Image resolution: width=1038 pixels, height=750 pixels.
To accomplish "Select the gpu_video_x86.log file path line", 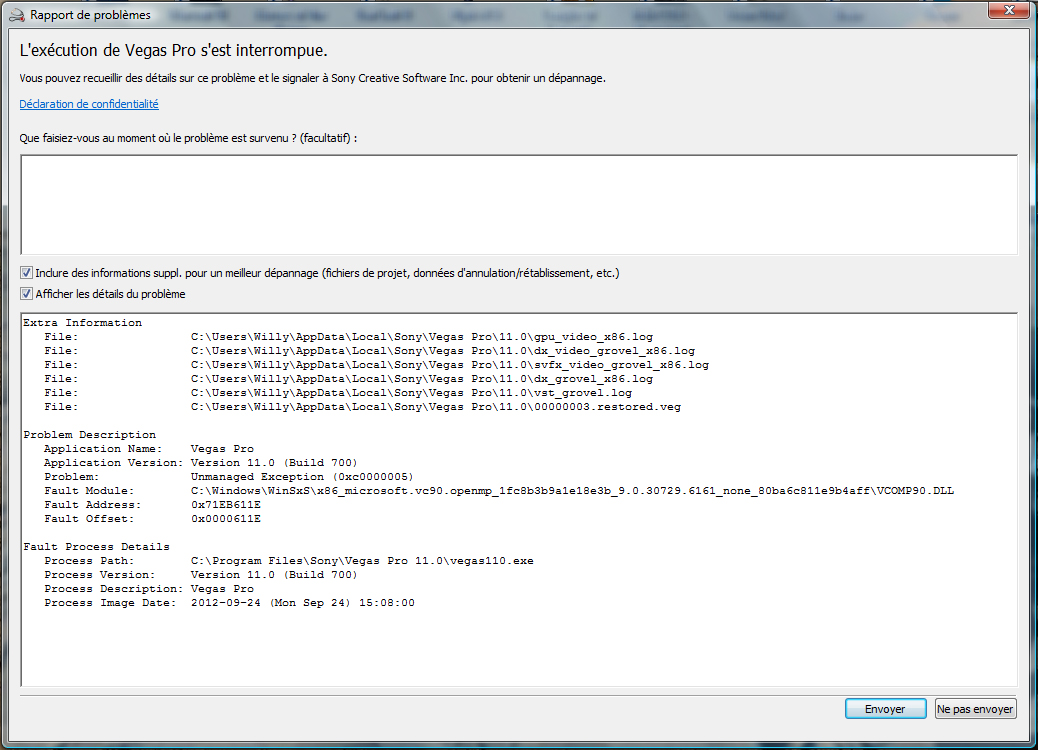I will 422,337.
